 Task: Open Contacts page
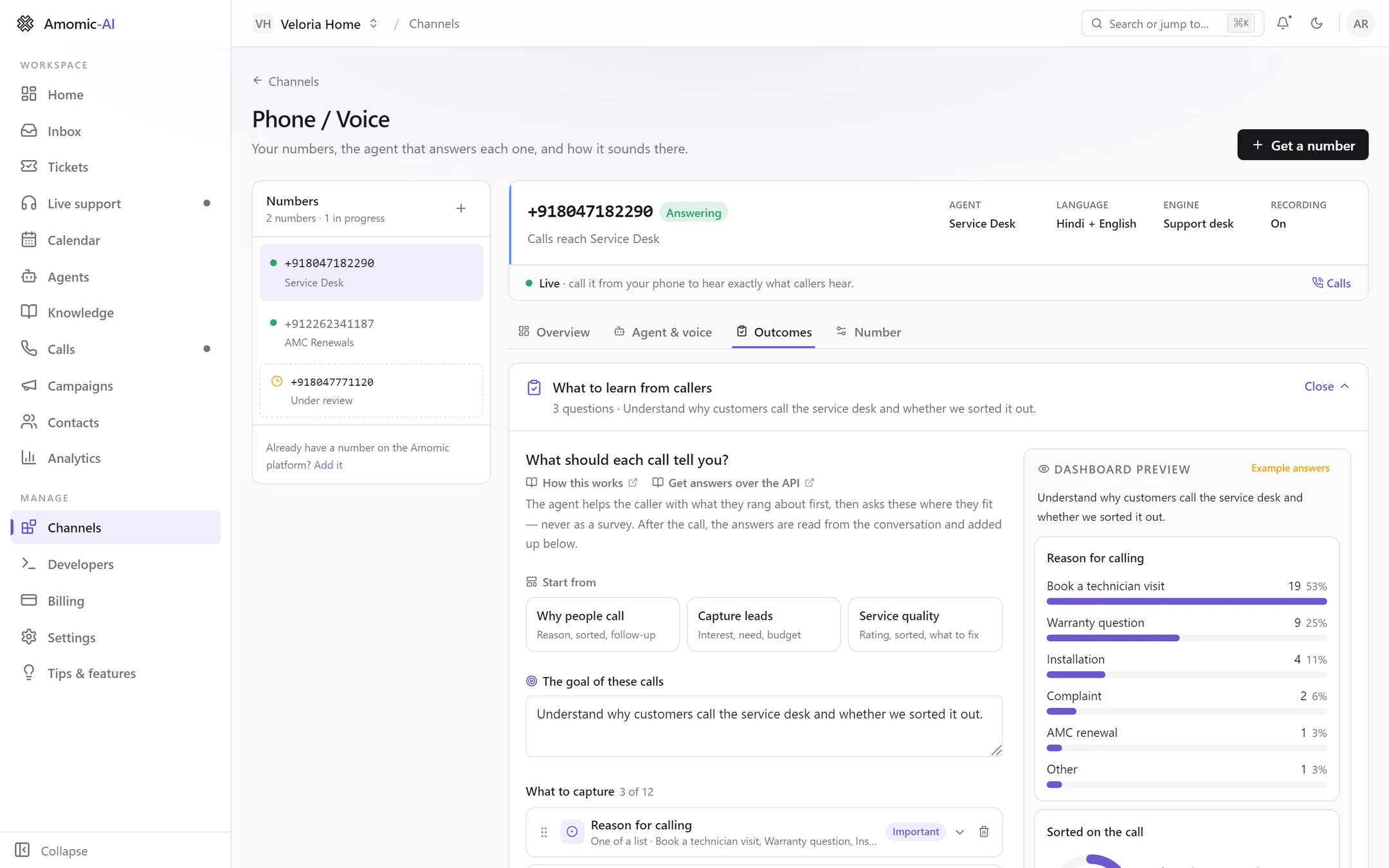tap(116, 422)
